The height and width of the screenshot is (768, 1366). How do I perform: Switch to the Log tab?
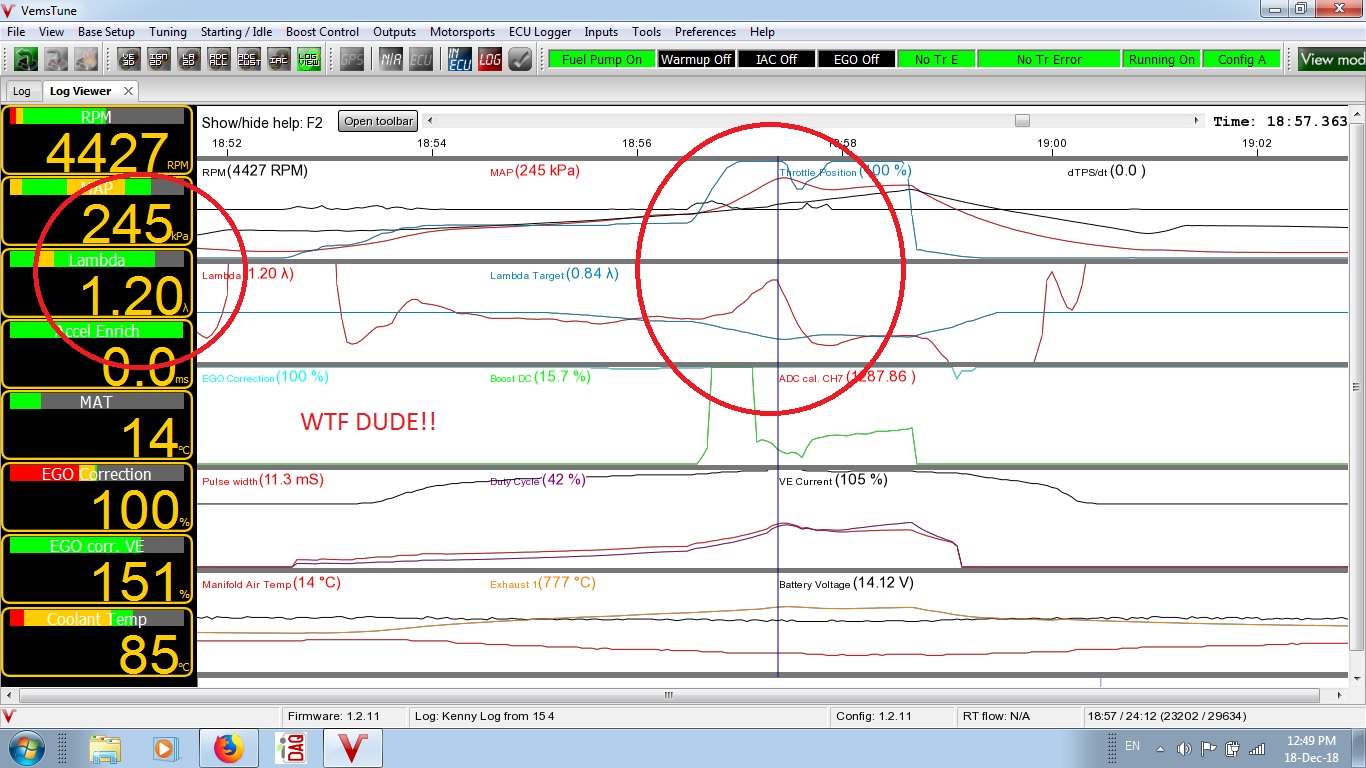point(21,91)
